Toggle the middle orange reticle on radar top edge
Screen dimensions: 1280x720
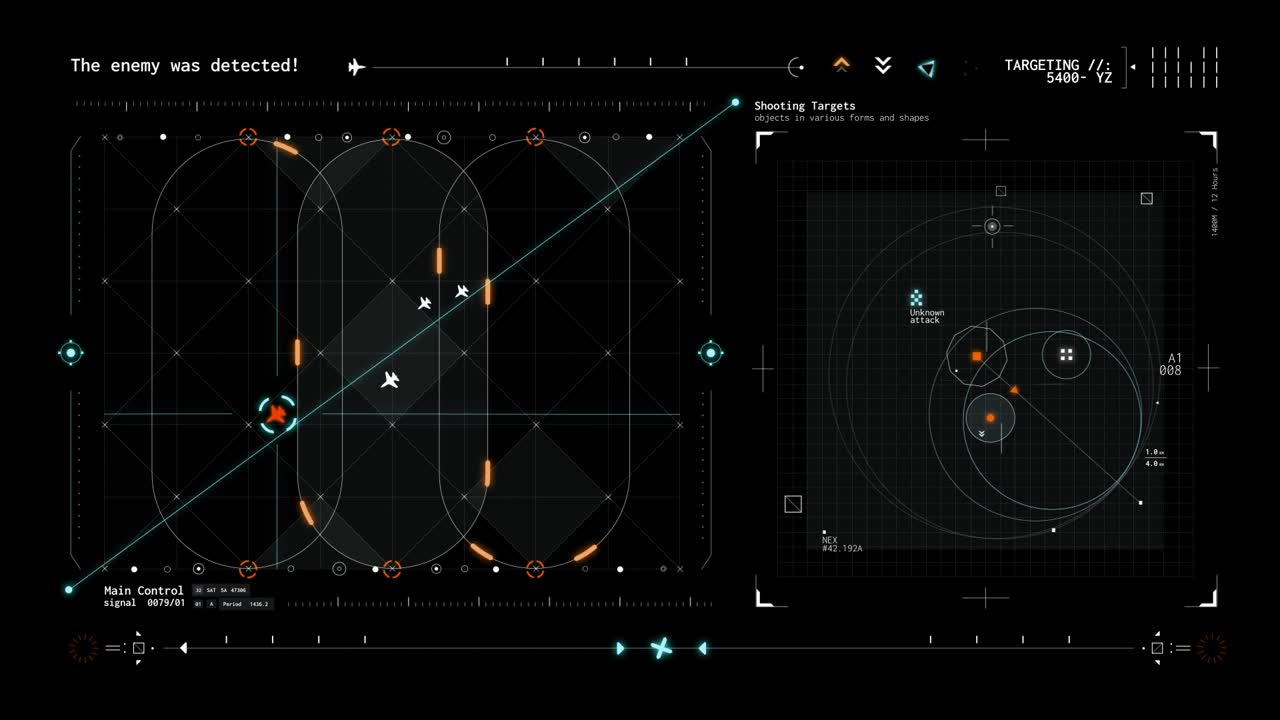391,137
